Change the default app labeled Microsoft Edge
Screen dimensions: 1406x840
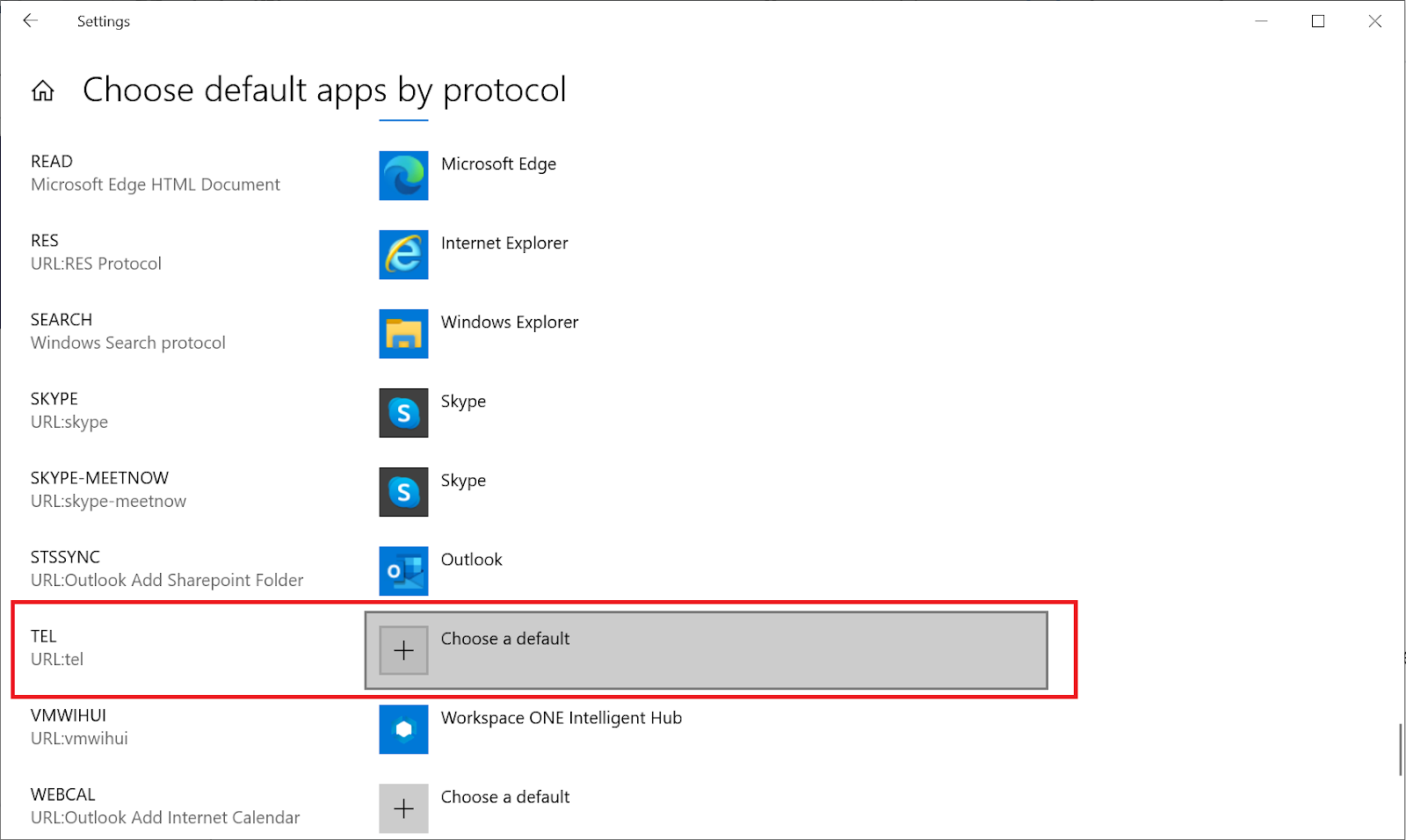pyautogui.click(x=498, y=164)
